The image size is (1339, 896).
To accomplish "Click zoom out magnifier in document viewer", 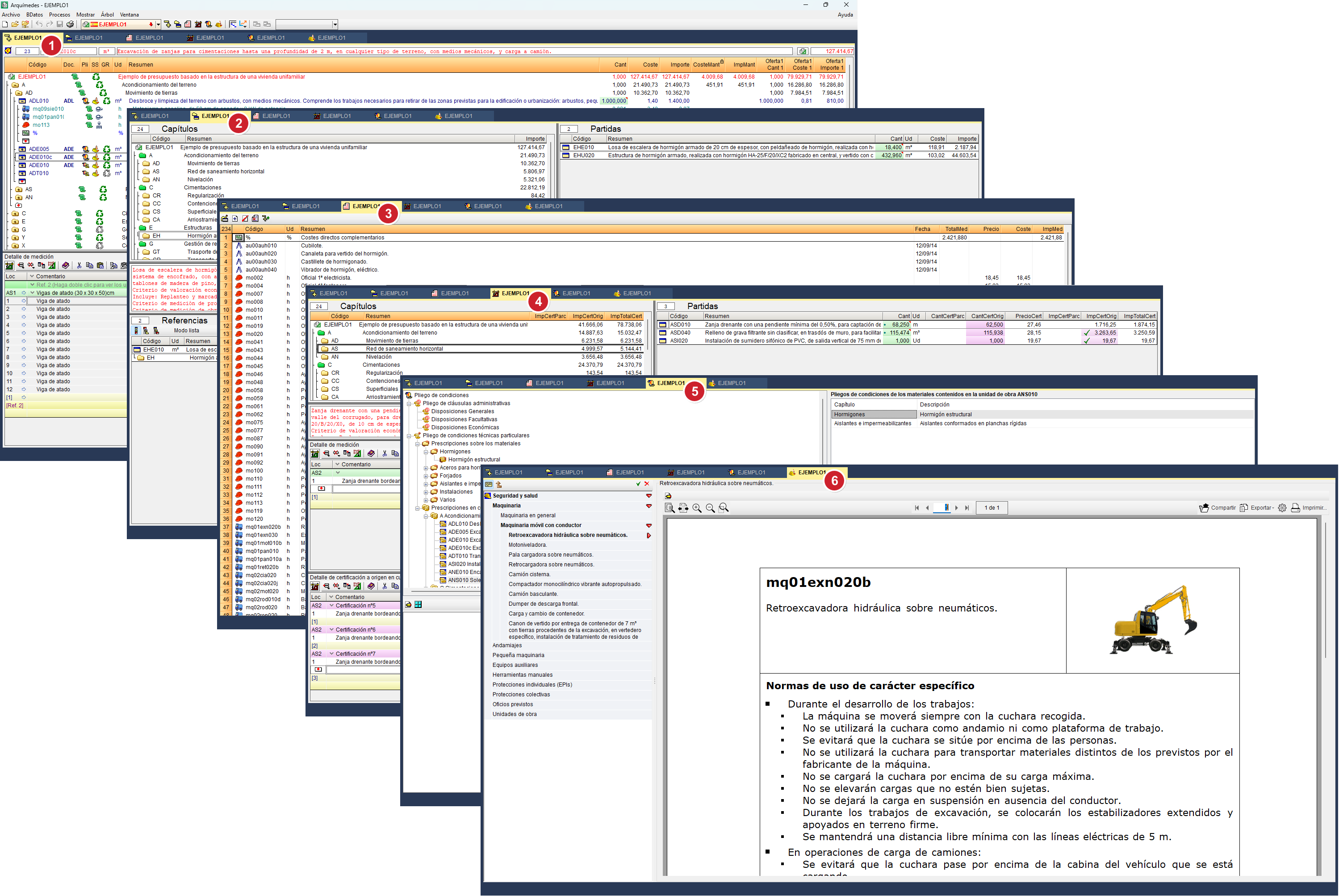I will click(x=710, y=508).
